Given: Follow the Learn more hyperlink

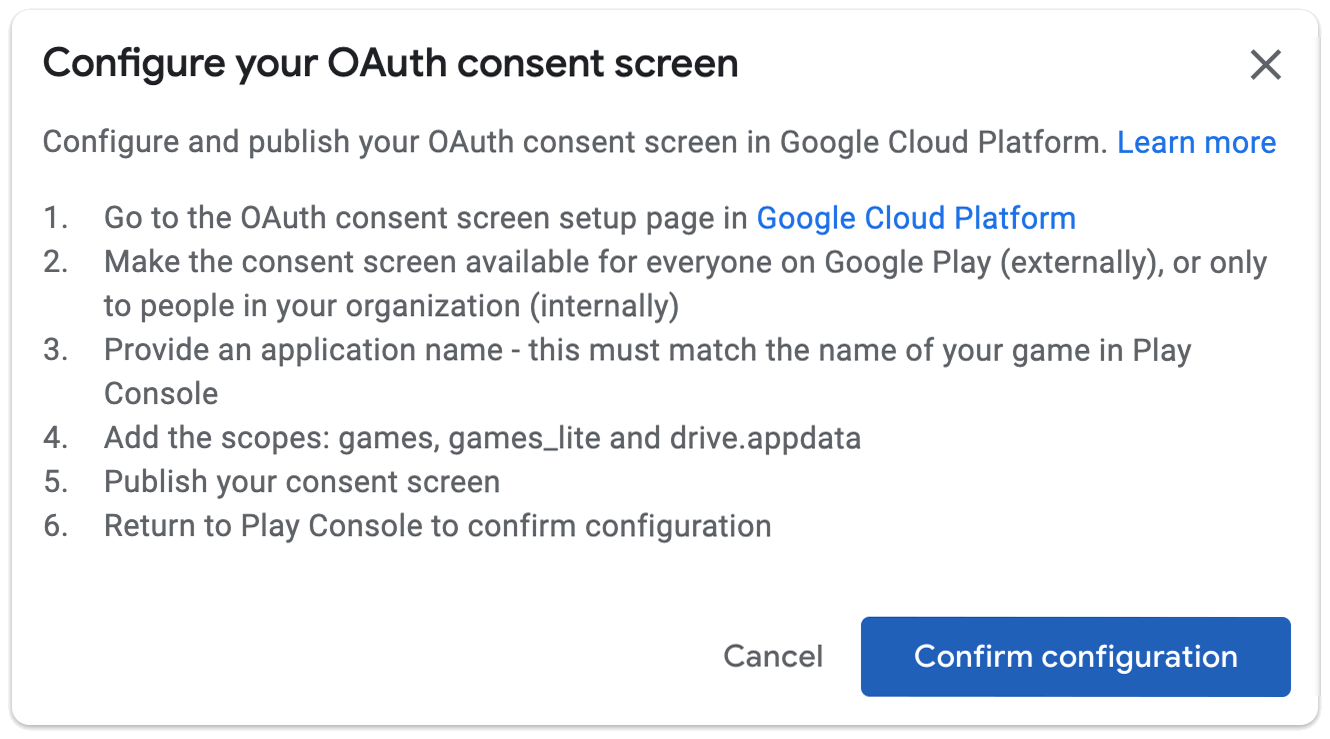Looking at the screenshot, I should 1196,142.
